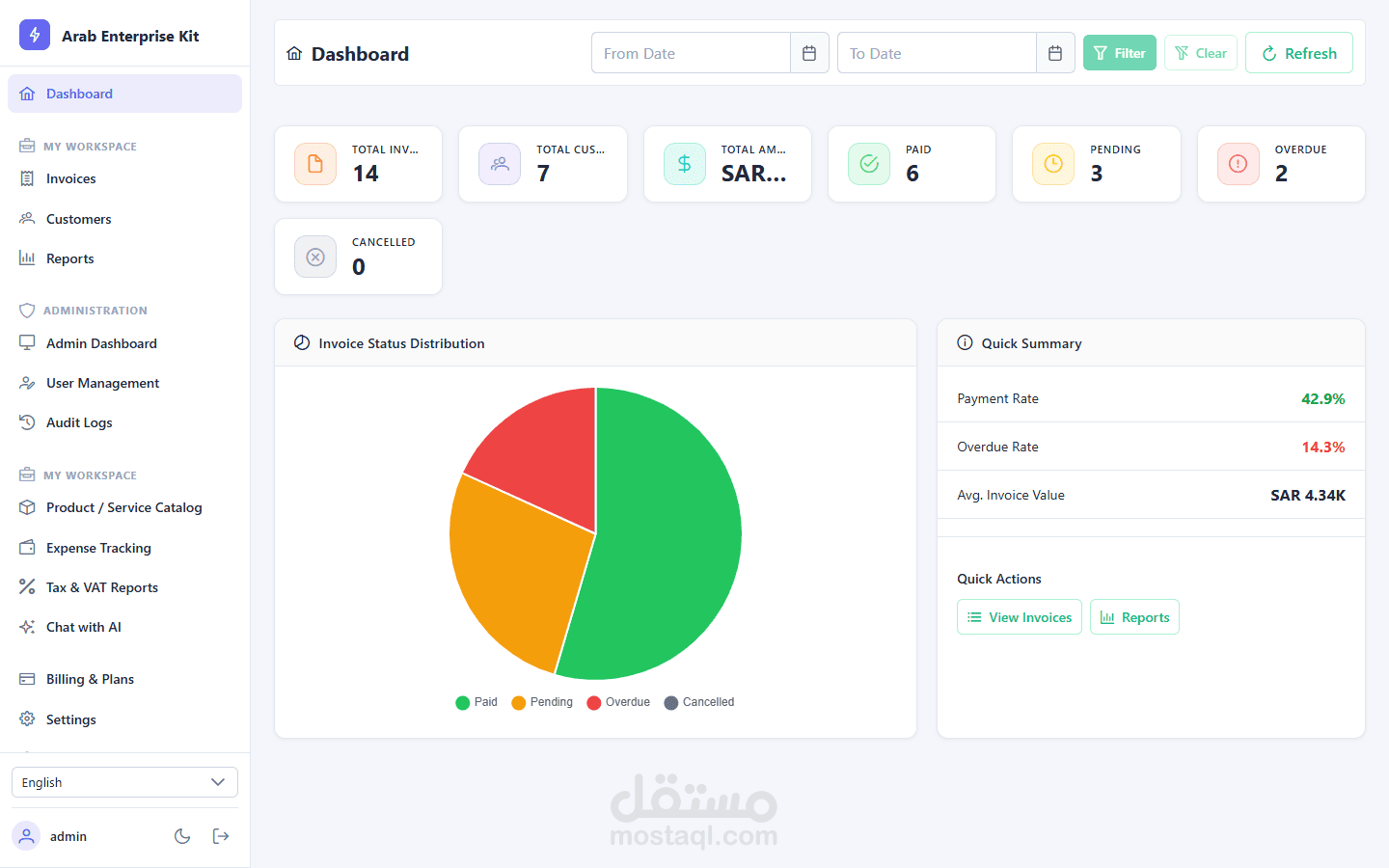Click home icon beside Dashboard title
Viewport: 1389px width, 868px height.
pyautogui.click(x=294, y=53)
